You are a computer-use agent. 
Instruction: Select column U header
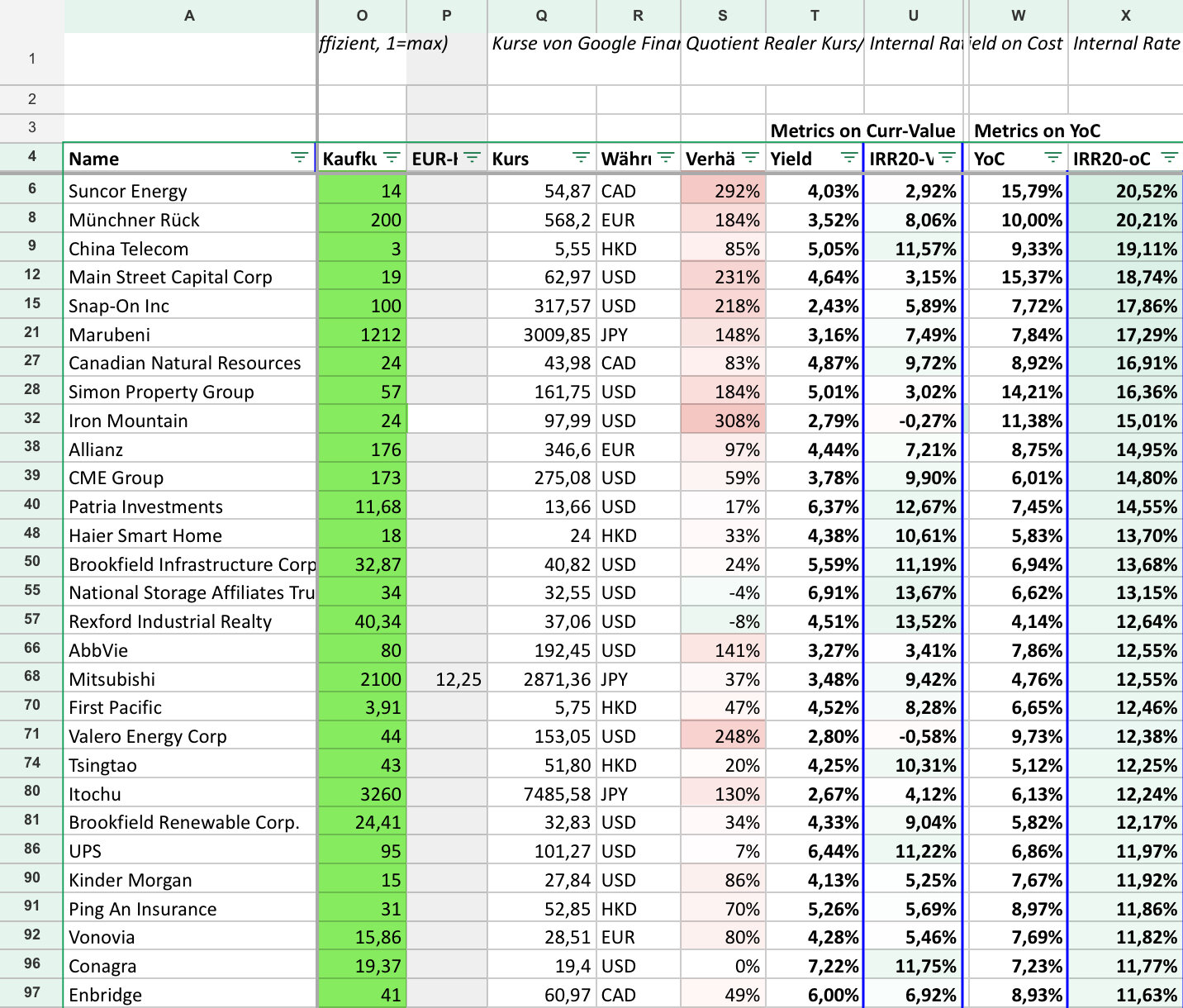point(914,16)
